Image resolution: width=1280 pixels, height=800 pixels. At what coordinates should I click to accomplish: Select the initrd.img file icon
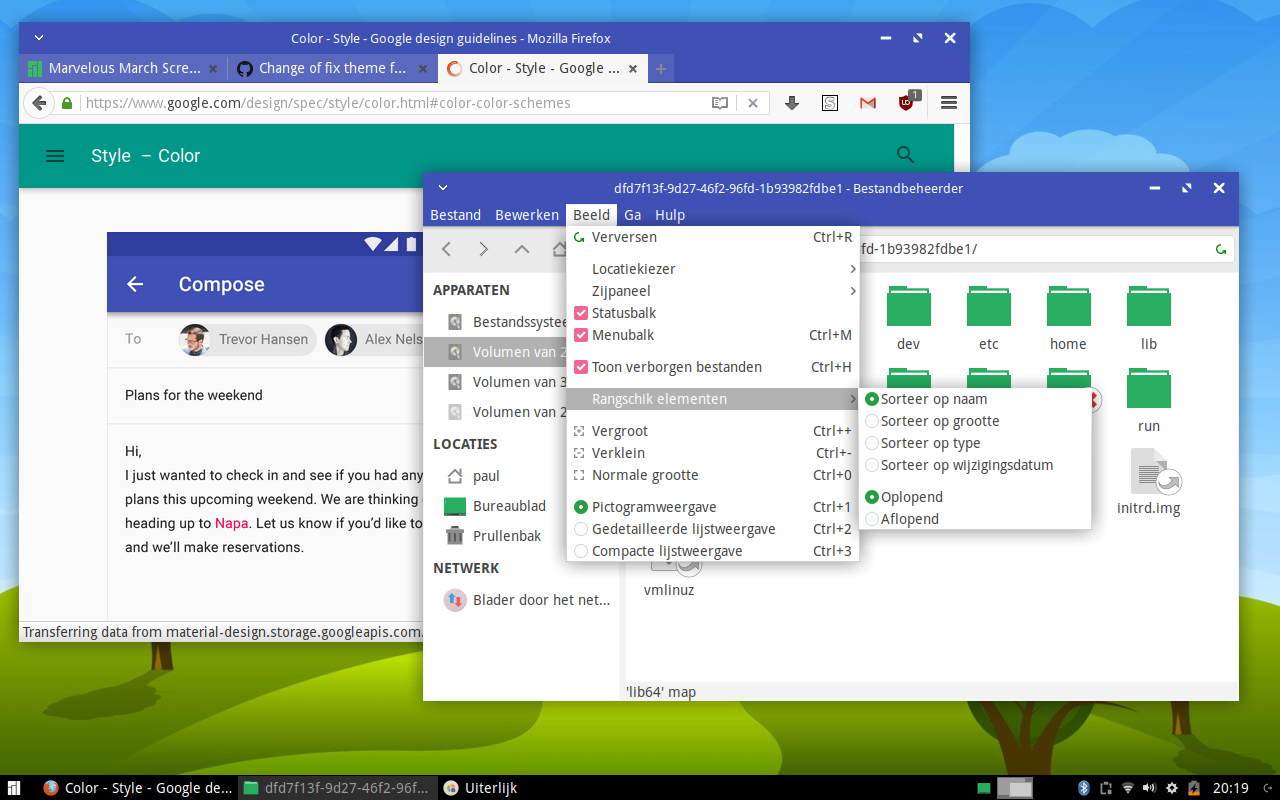[1153, 471]
